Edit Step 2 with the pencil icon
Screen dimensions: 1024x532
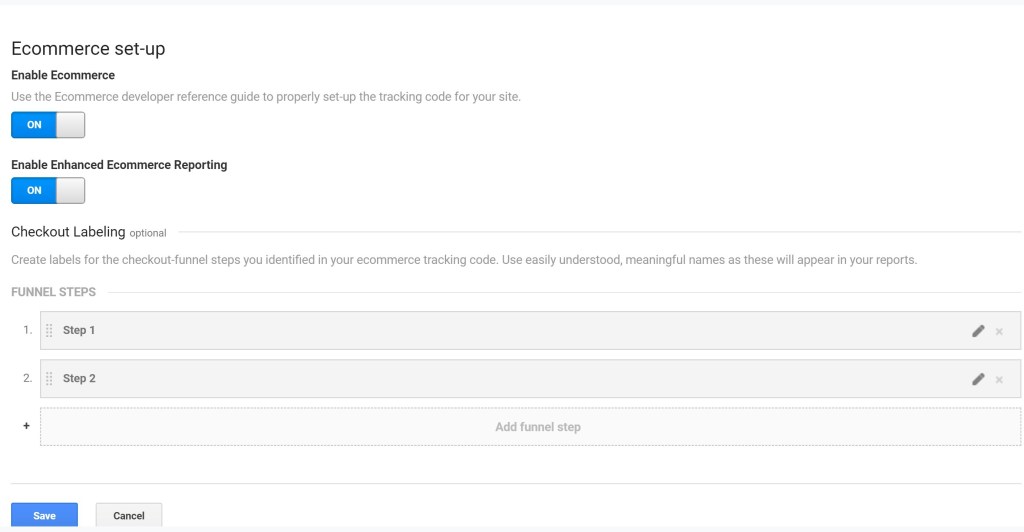pyautogui.click(x=978, y=379)
